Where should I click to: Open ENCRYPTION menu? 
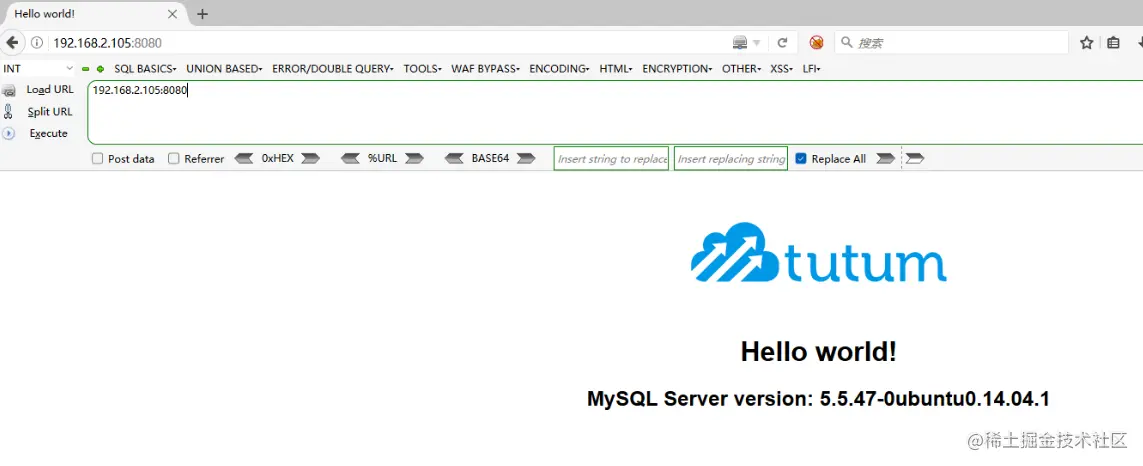pos(677,69)
